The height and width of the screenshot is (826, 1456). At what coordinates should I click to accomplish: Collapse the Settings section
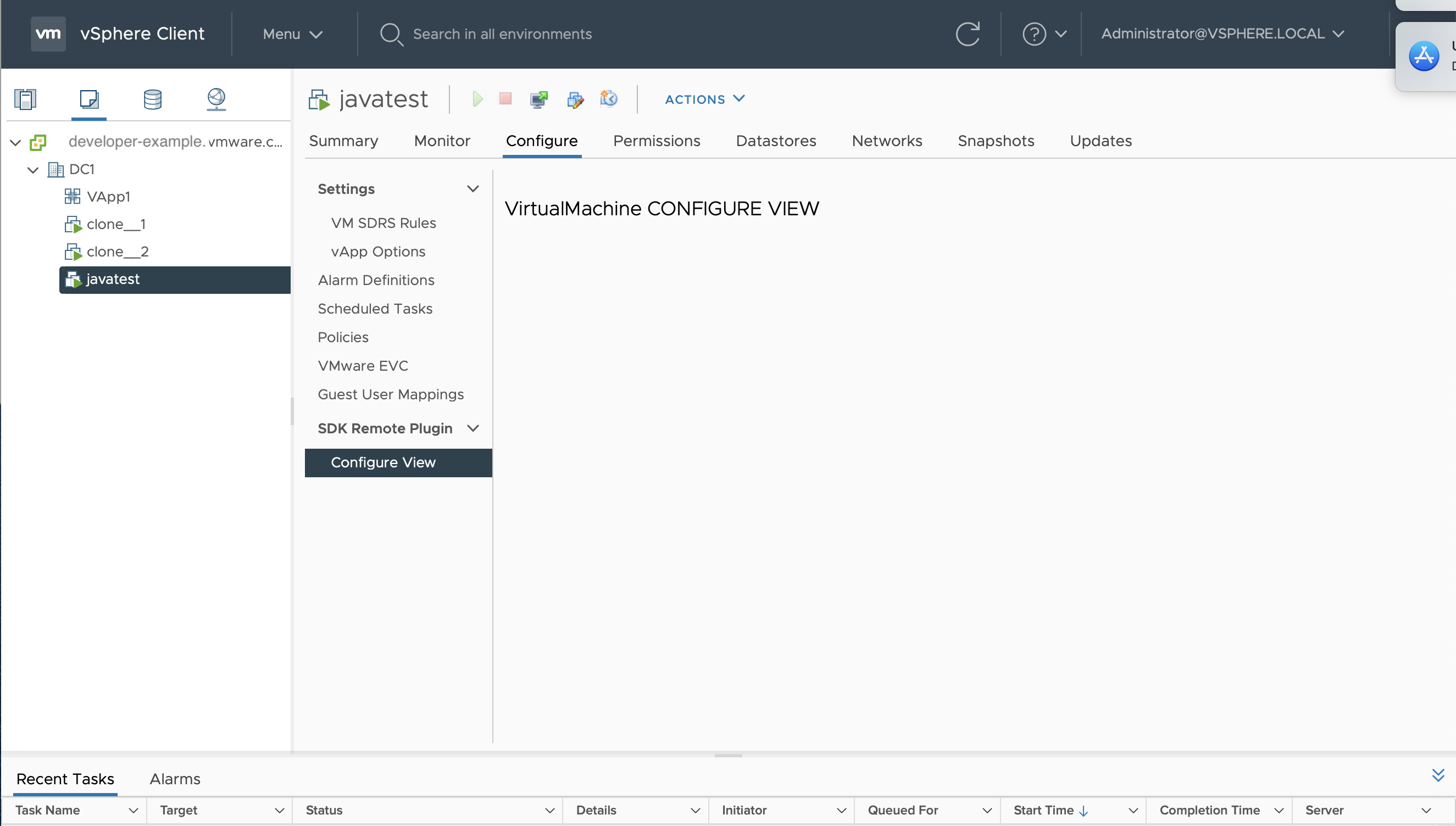pyautogui.click(x=472, y=189)
